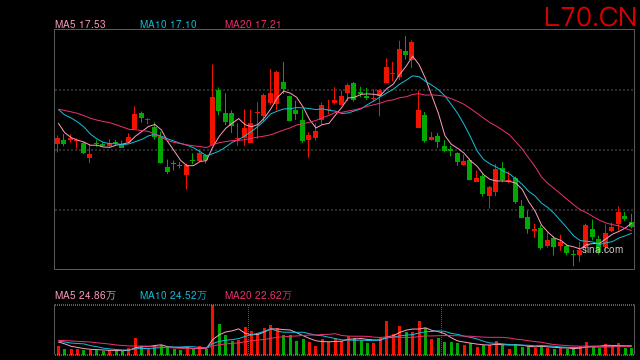Click the price chart MA10 17.10 label
Image resolution: width=640 pixels, height=360 pixels.
point(168,24)
